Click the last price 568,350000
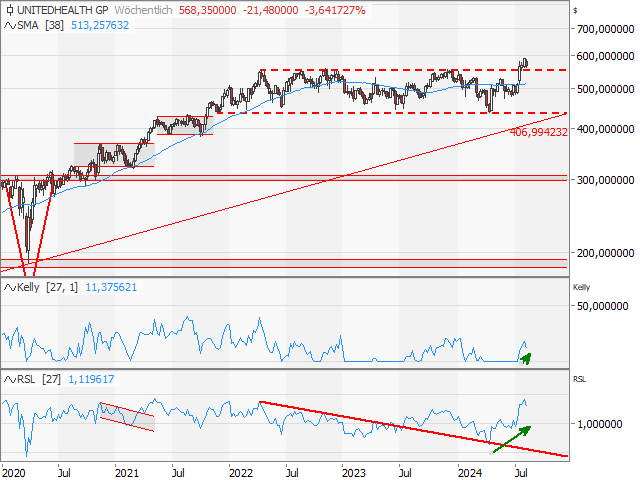 pos(207,10)
